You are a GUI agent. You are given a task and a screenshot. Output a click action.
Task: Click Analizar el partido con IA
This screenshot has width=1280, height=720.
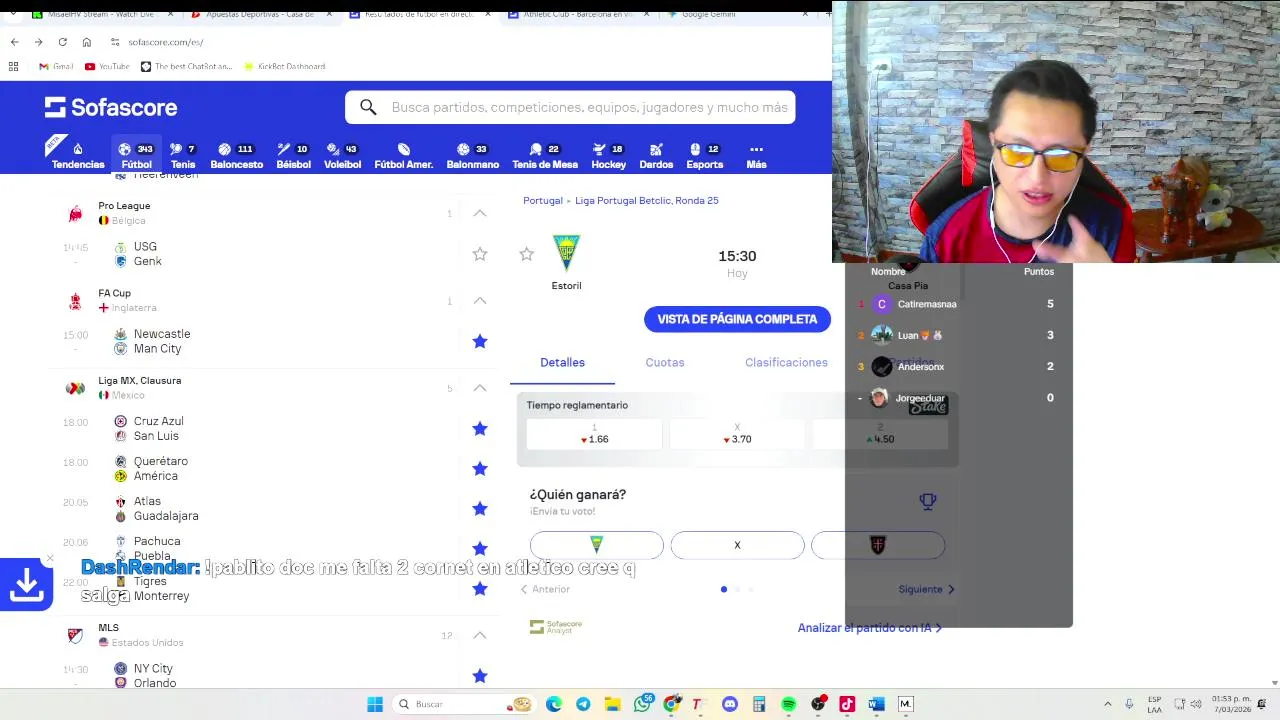coord(869,628)
